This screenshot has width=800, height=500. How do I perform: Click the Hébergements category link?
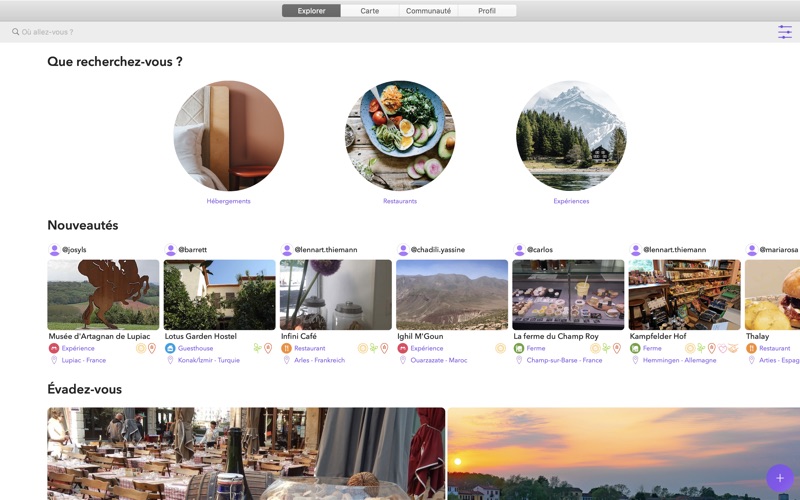pyautogui.click(x=229, y=201)
